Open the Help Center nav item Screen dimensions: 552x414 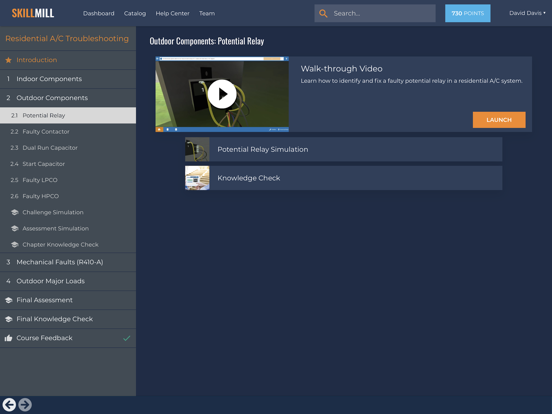coord(172,13)
